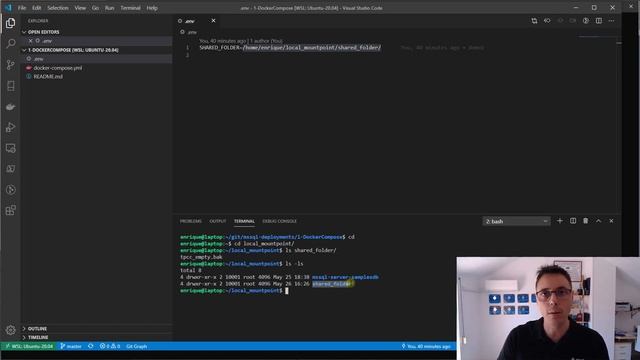Switch to the Output panel tab
640x360 pixels.
pos(218,221)
